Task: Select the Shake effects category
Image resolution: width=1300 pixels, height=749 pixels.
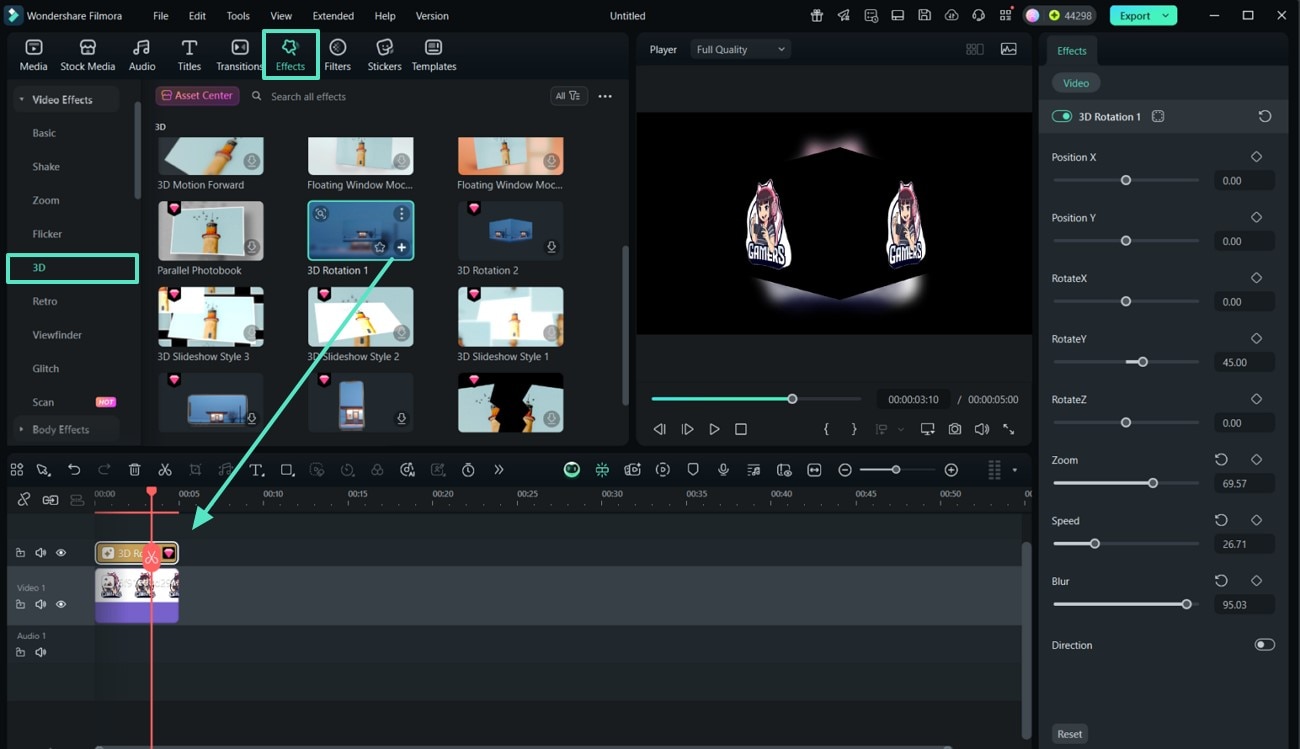Action: [46, 167]
